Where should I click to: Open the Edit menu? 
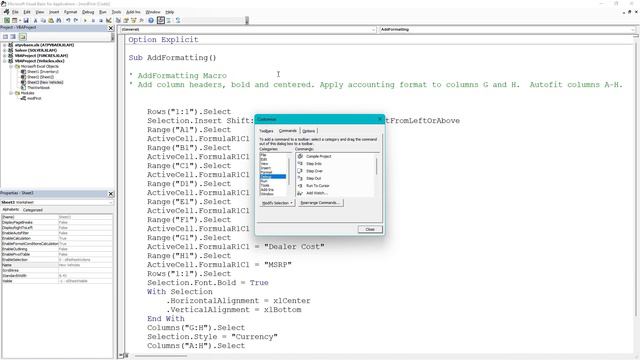pyautogui.click(x=27, y=12)
